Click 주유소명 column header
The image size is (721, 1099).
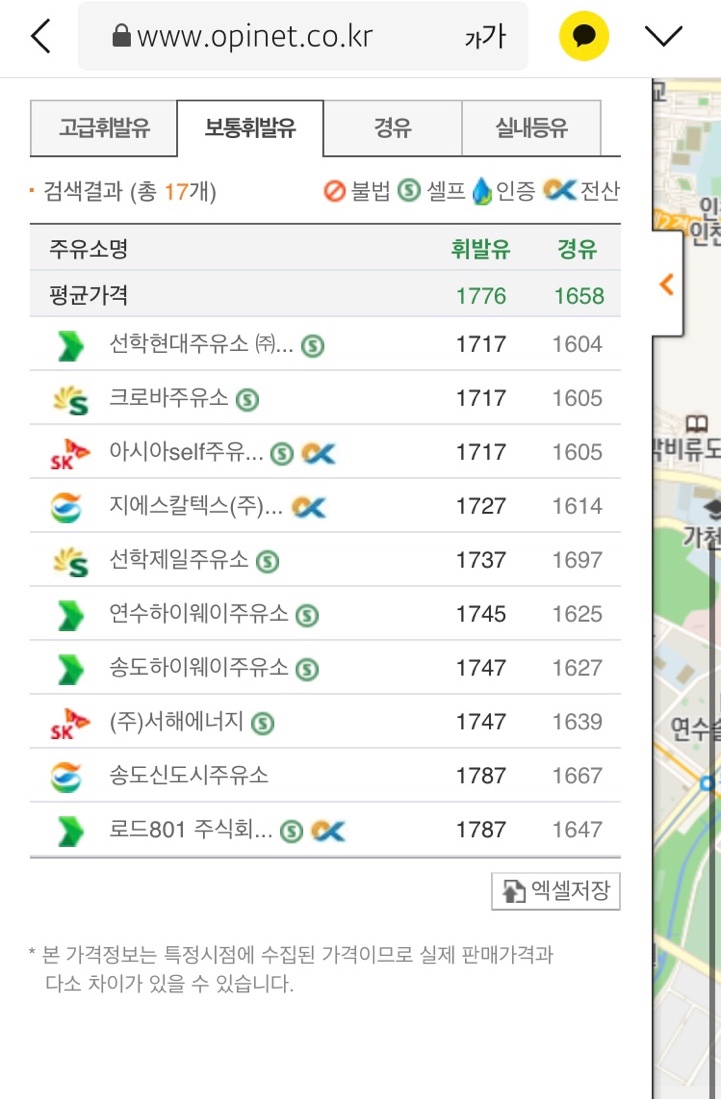click(x=88, y=249)
